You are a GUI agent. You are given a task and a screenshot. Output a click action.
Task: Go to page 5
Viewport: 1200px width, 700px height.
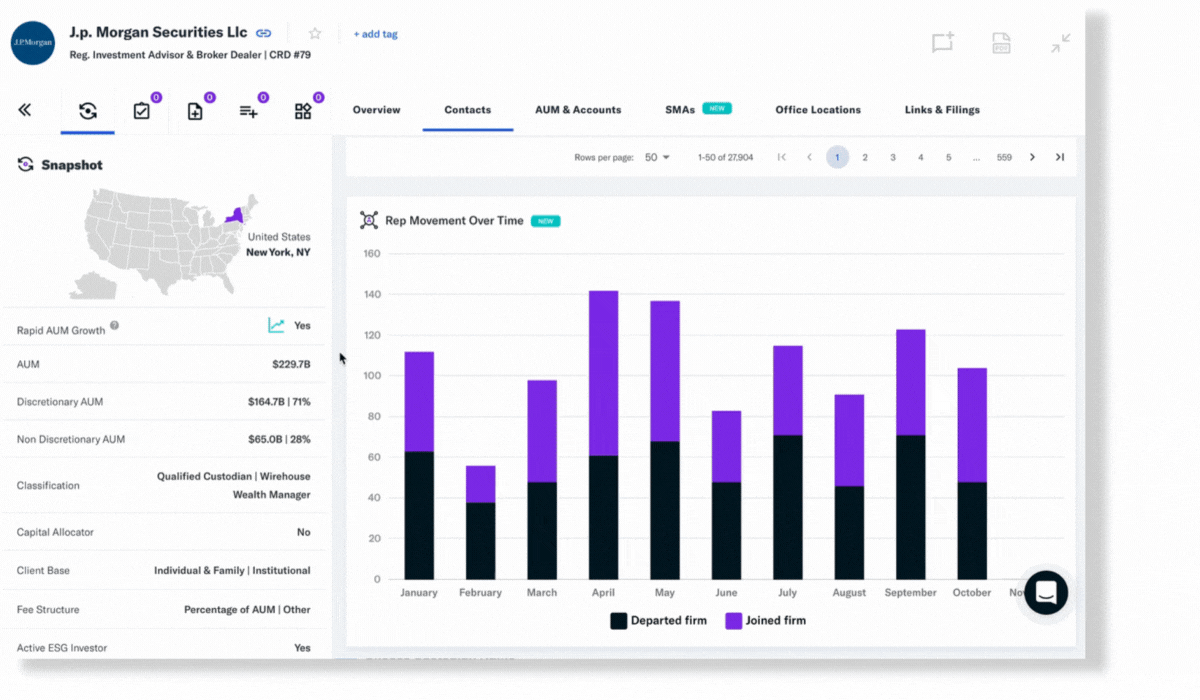pos(949,157)
